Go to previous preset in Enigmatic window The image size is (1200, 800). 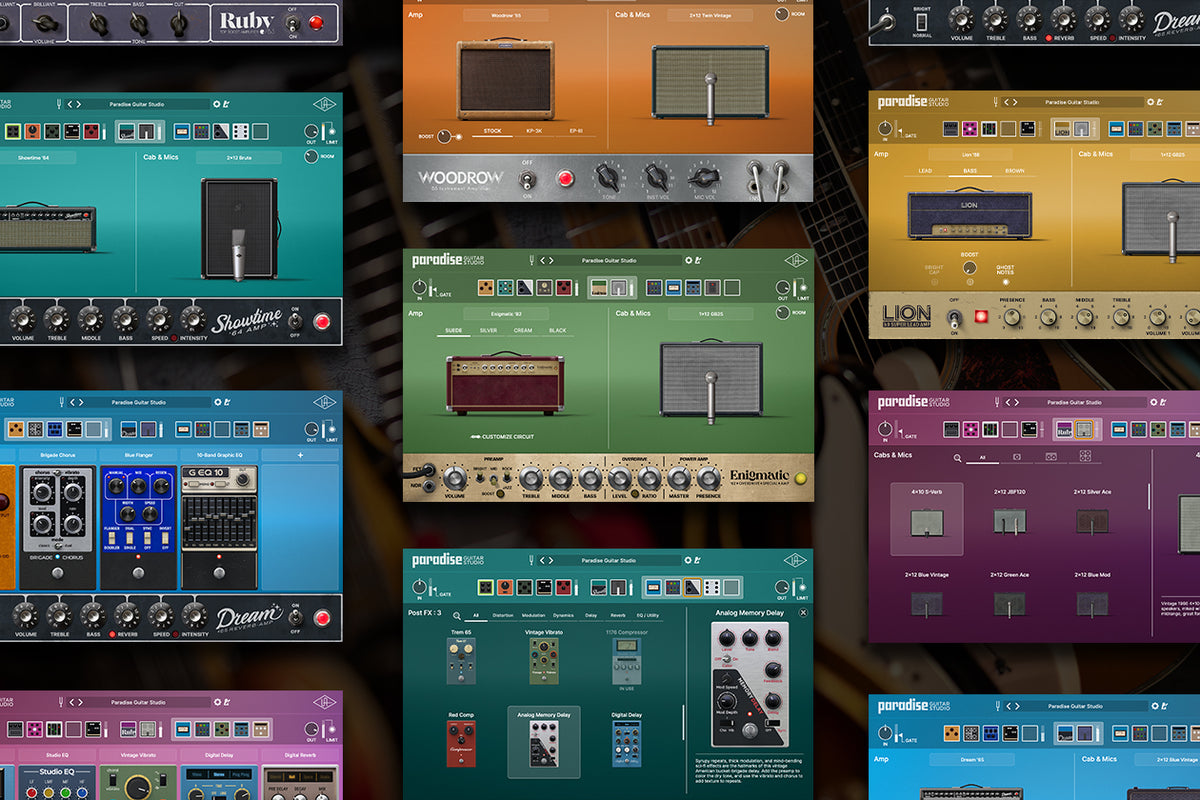pos(543,260)
